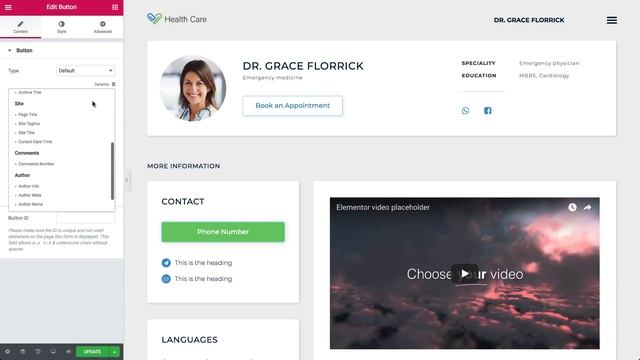Switch to the Style tab
The width and height of the screenshot is (640, 360).
(x=61, y=27)
